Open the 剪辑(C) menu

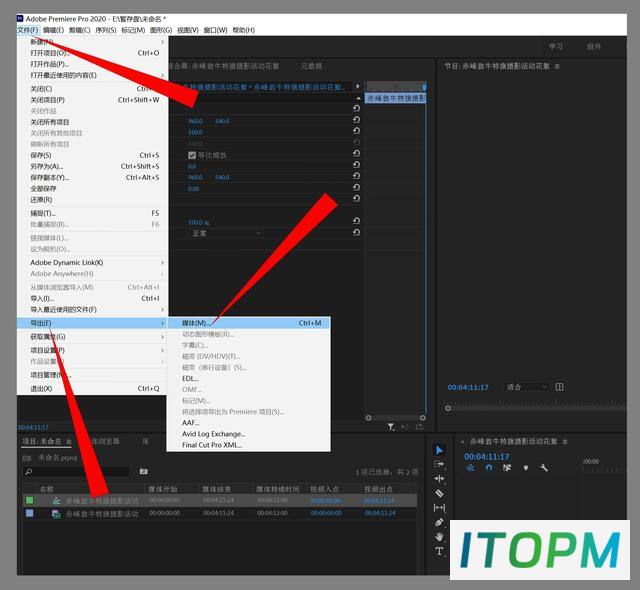[x=80, y=30]
